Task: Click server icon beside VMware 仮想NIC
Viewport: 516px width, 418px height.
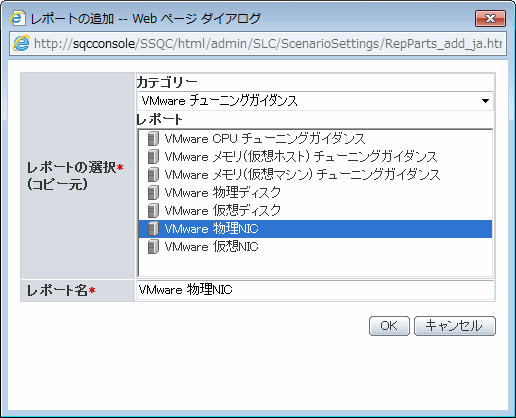Action: [x=153, y=247]
